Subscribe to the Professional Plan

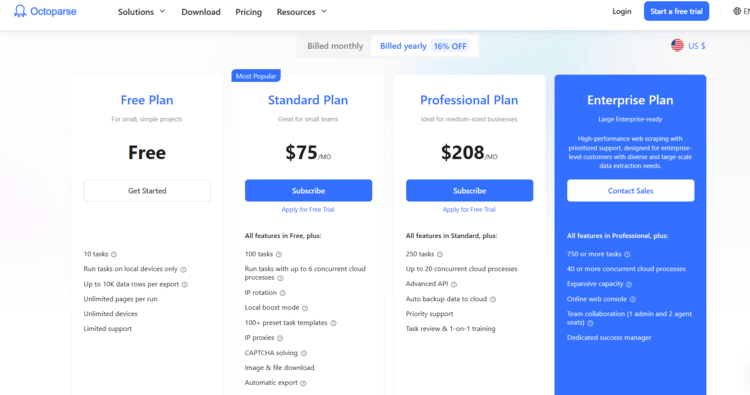470,190
